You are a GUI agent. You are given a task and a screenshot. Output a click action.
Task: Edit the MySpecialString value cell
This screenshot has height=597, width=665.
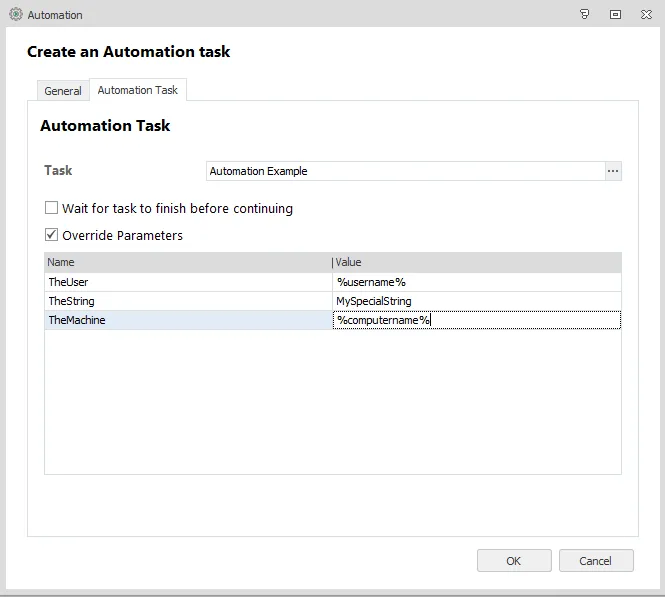[x=476, y=301]
